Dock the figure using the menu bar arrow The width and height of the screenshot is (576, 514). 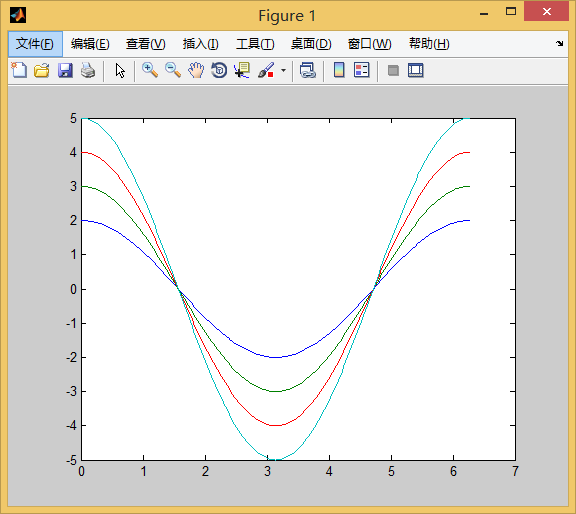pos(559,43)
